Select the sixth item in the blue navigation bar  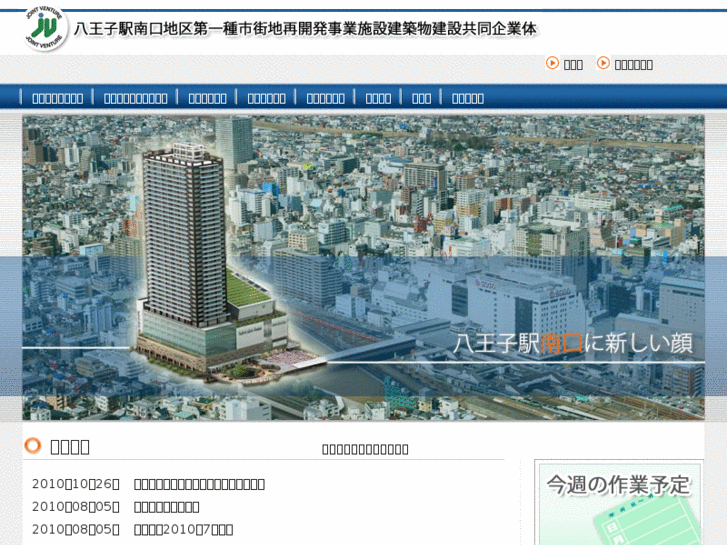378,98
